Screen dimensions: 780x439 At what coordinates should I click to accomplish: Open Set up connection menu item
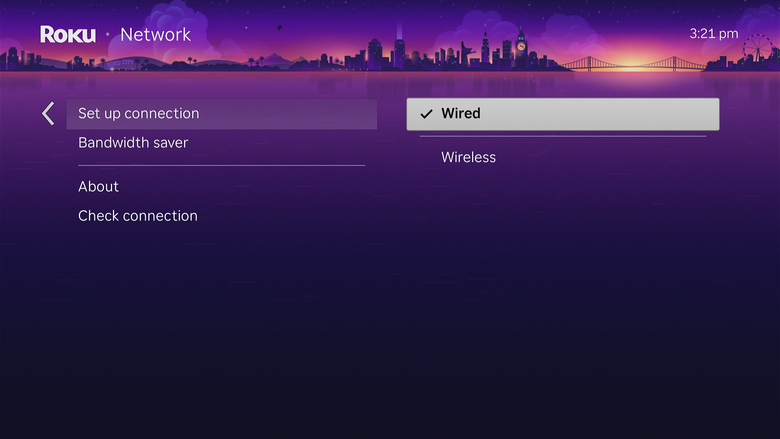point(222,114)
